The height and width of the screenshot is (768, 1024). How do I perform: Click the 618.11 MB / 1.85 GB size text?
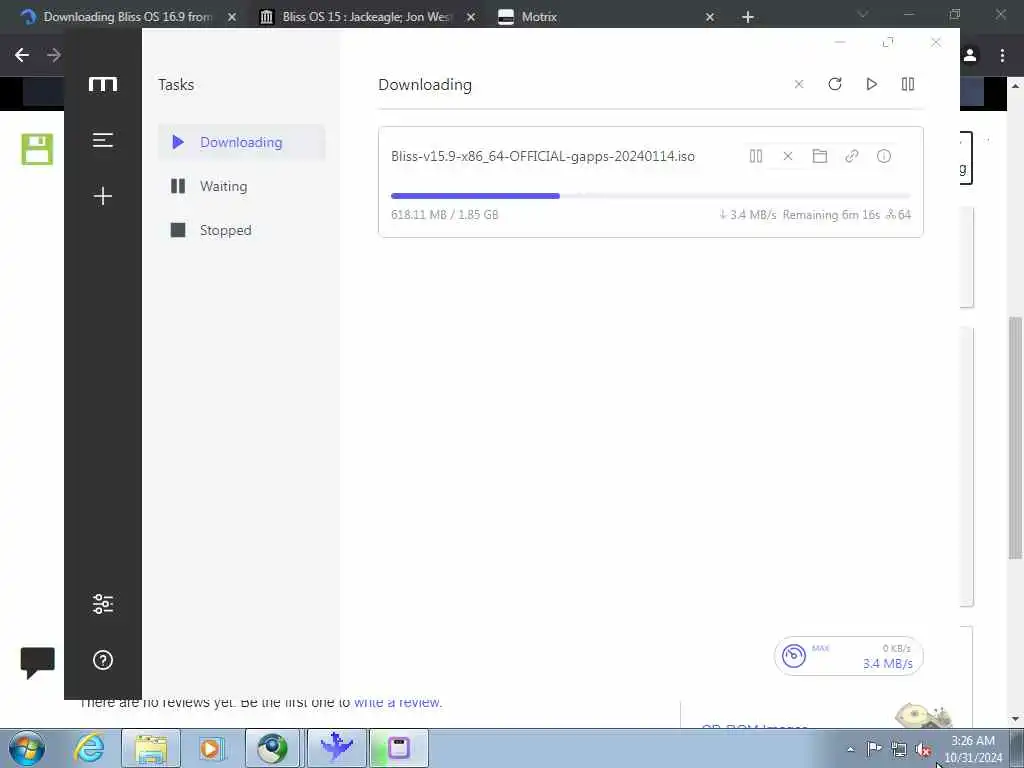pyautogui.click(x=444, y=215)
